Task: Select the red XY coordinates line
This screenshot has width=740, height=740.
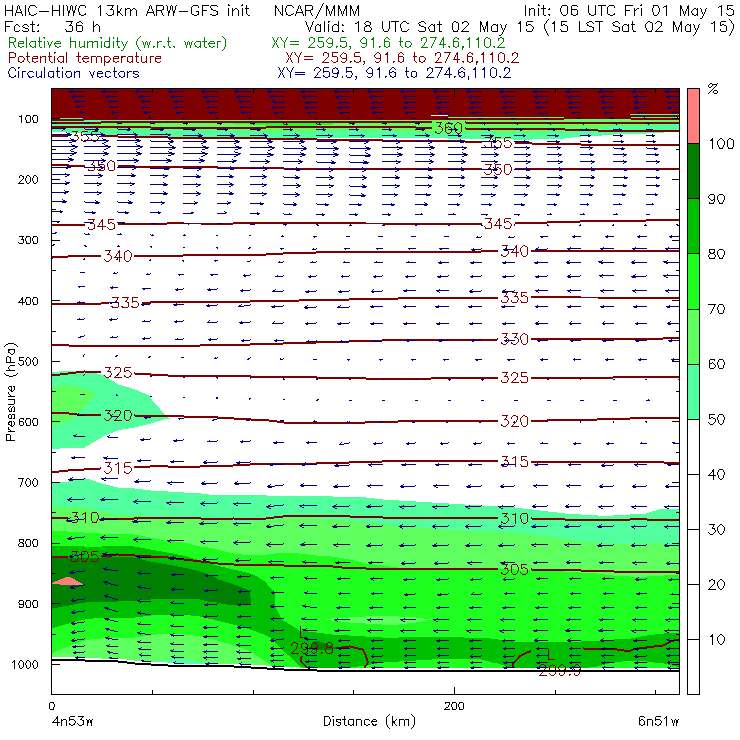Action: tap(402, 58)
